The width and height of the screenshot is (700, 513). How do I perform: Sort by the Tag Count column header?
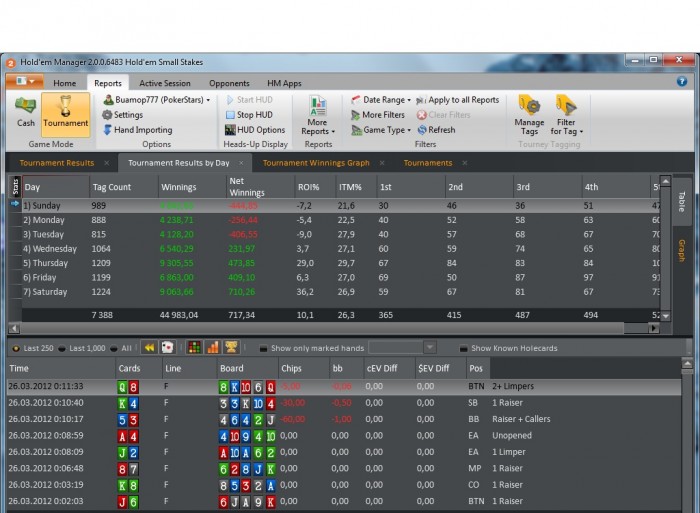coord(124,187)
